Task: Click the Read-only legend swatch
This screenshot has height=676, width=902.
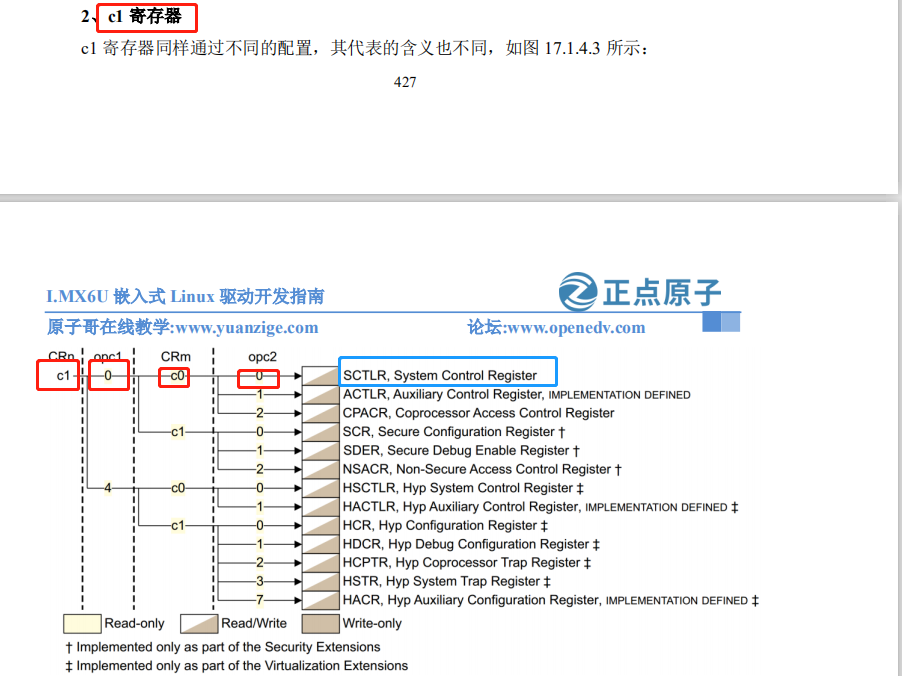Action: (82, 624)
